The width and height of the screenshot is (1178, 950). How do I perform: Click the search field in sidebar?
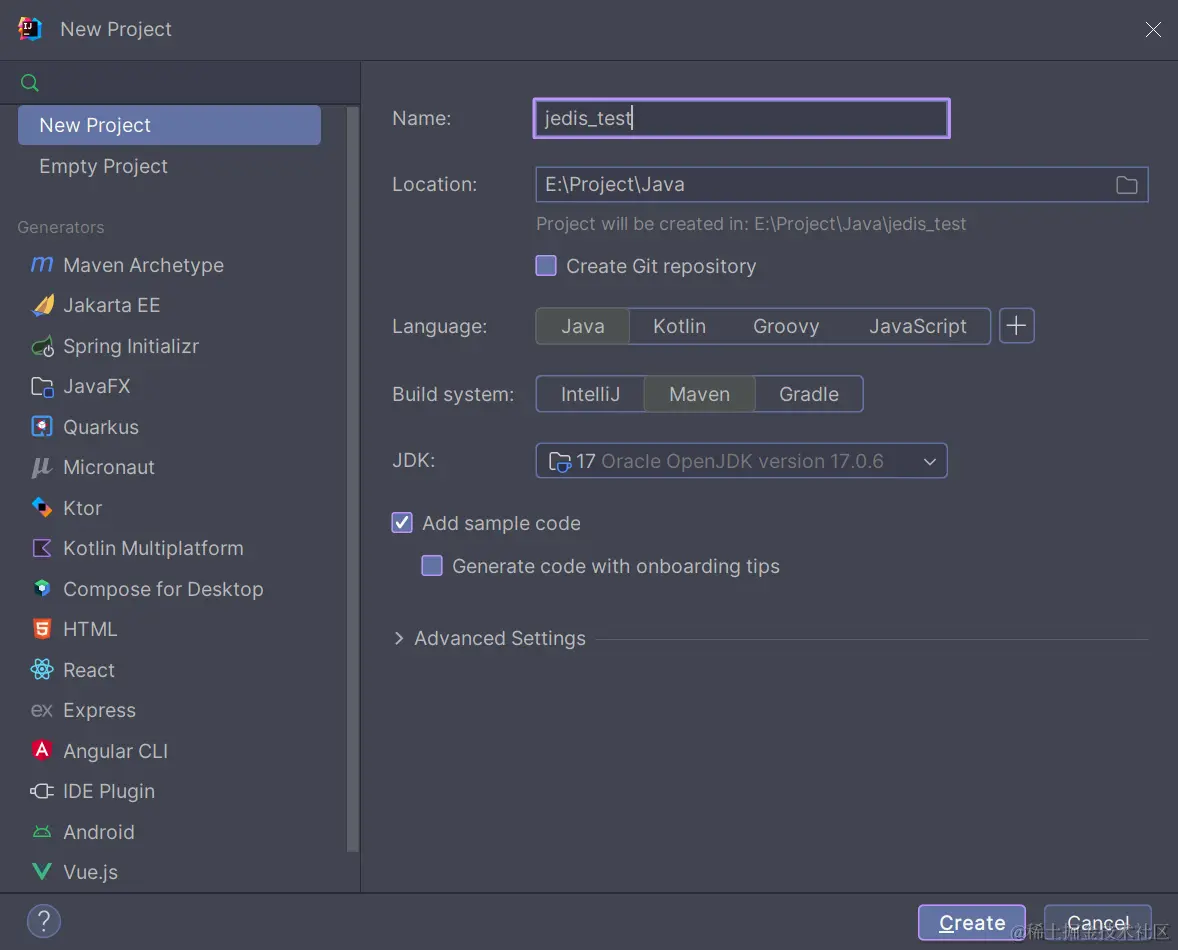point(180,83)
